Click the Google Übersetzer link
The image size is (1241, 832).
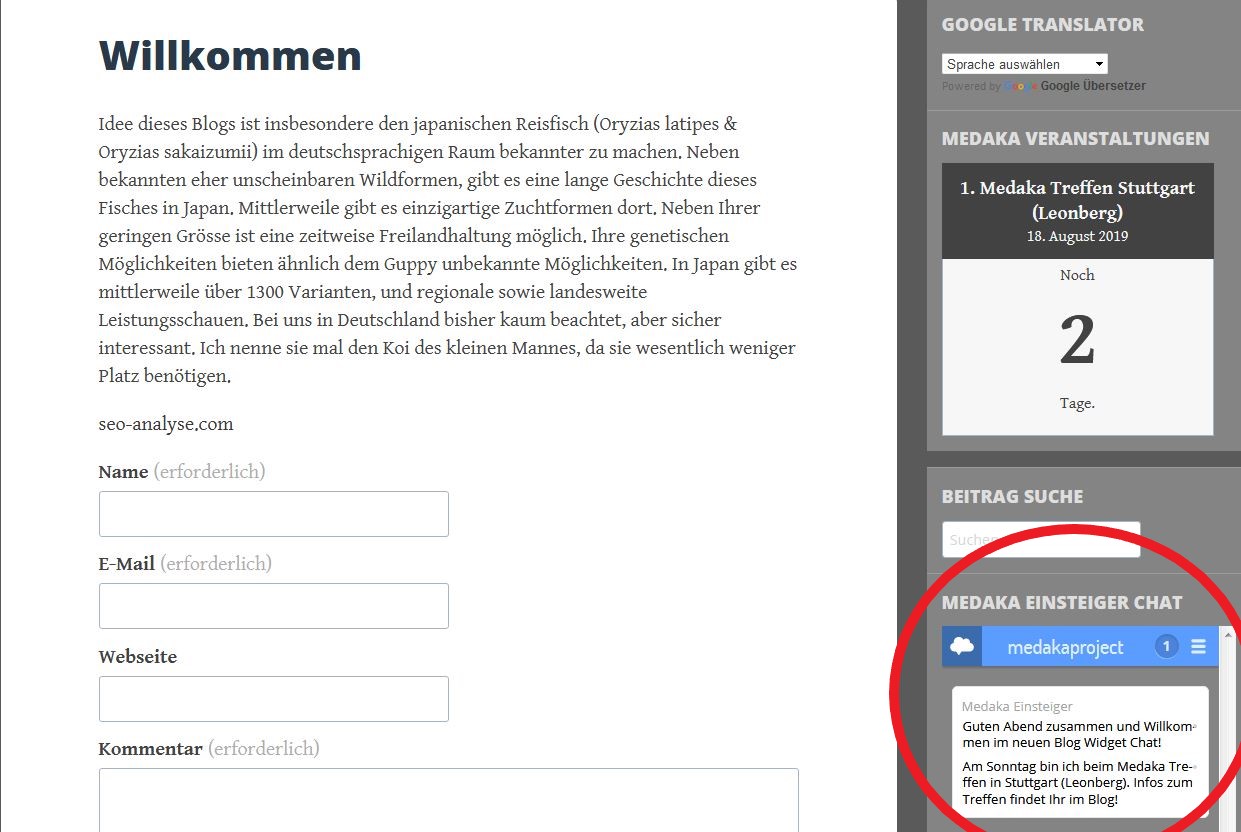point(1093,87)
